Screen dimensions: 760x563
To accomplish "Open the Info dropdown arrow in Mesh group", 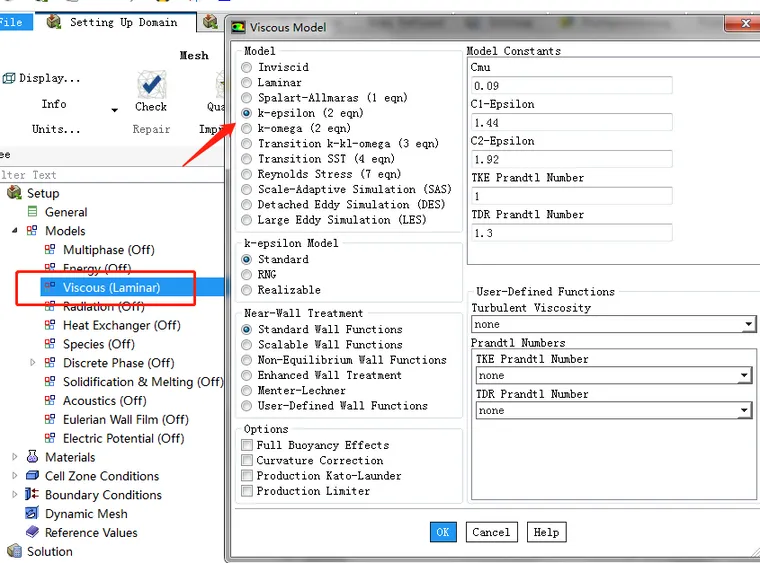I will (x=114, y=110).
